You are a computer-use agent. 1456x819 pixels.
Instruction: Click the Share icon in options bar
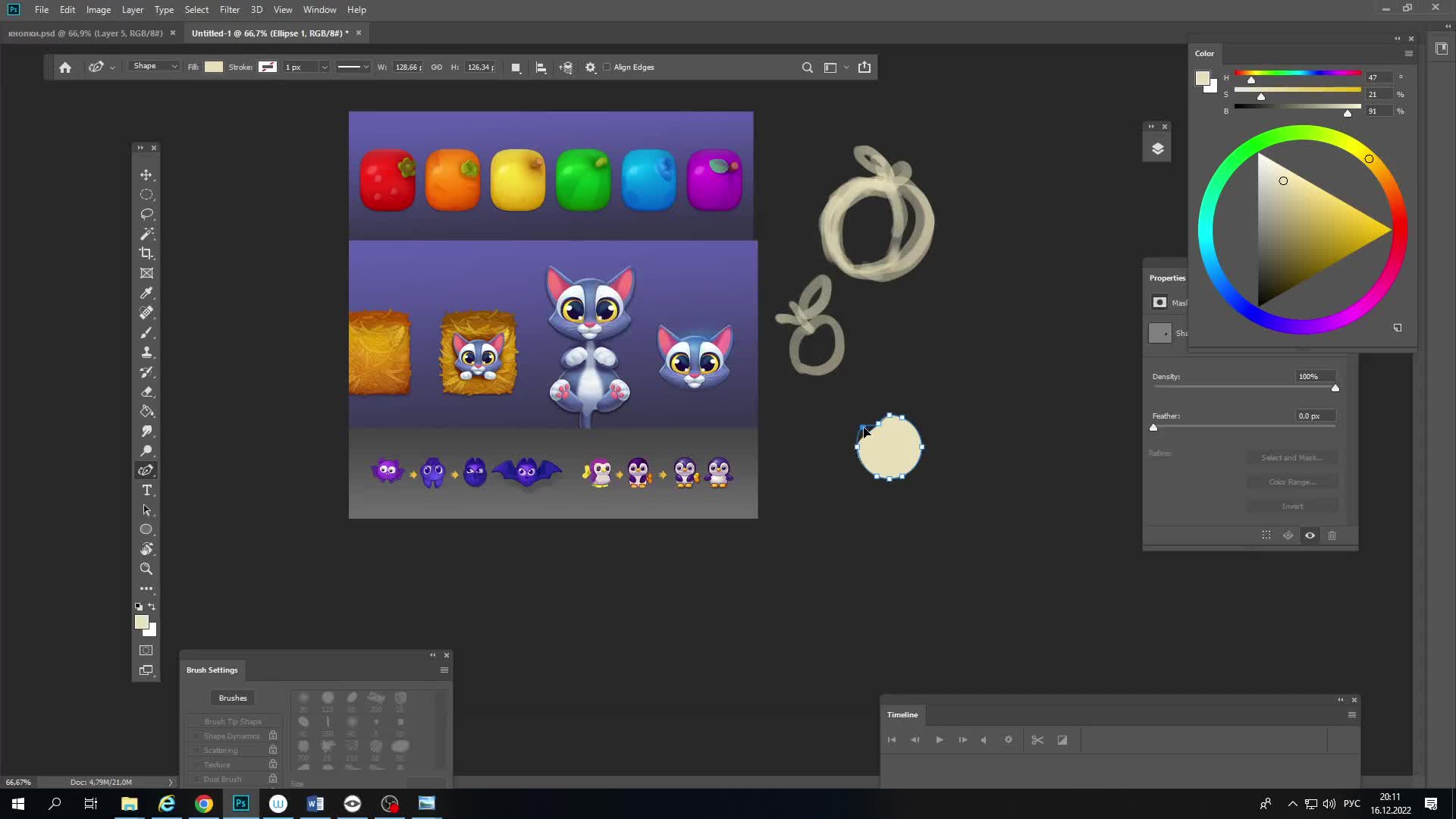pyautogui.click(x=864, y=67)
